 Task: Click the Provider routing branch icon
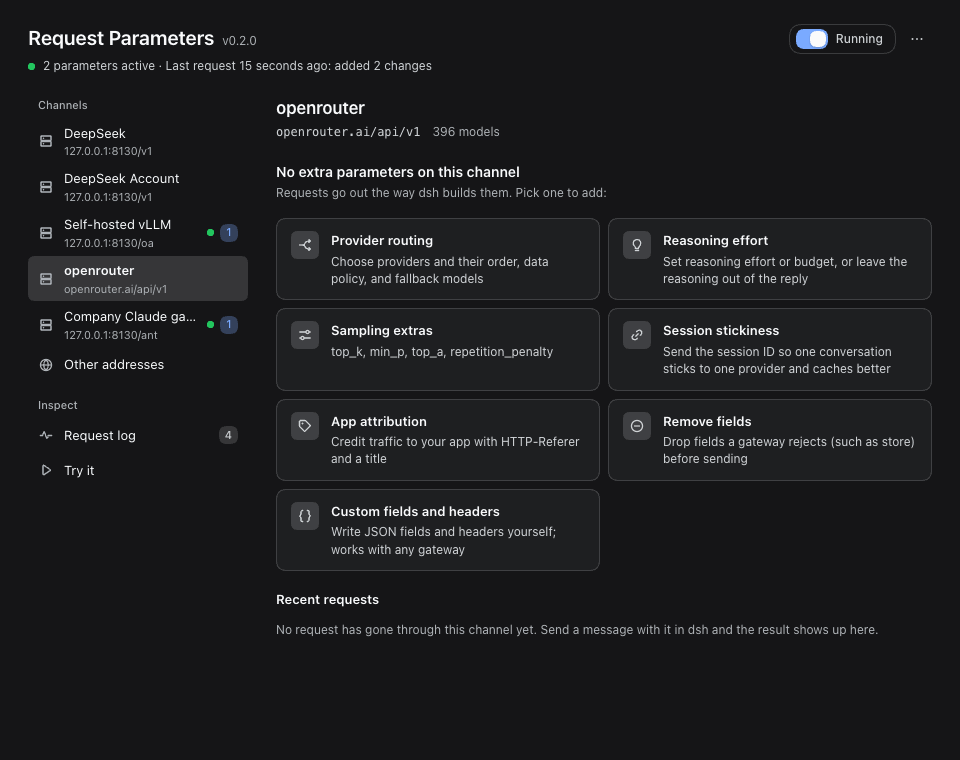coord(305,245)
